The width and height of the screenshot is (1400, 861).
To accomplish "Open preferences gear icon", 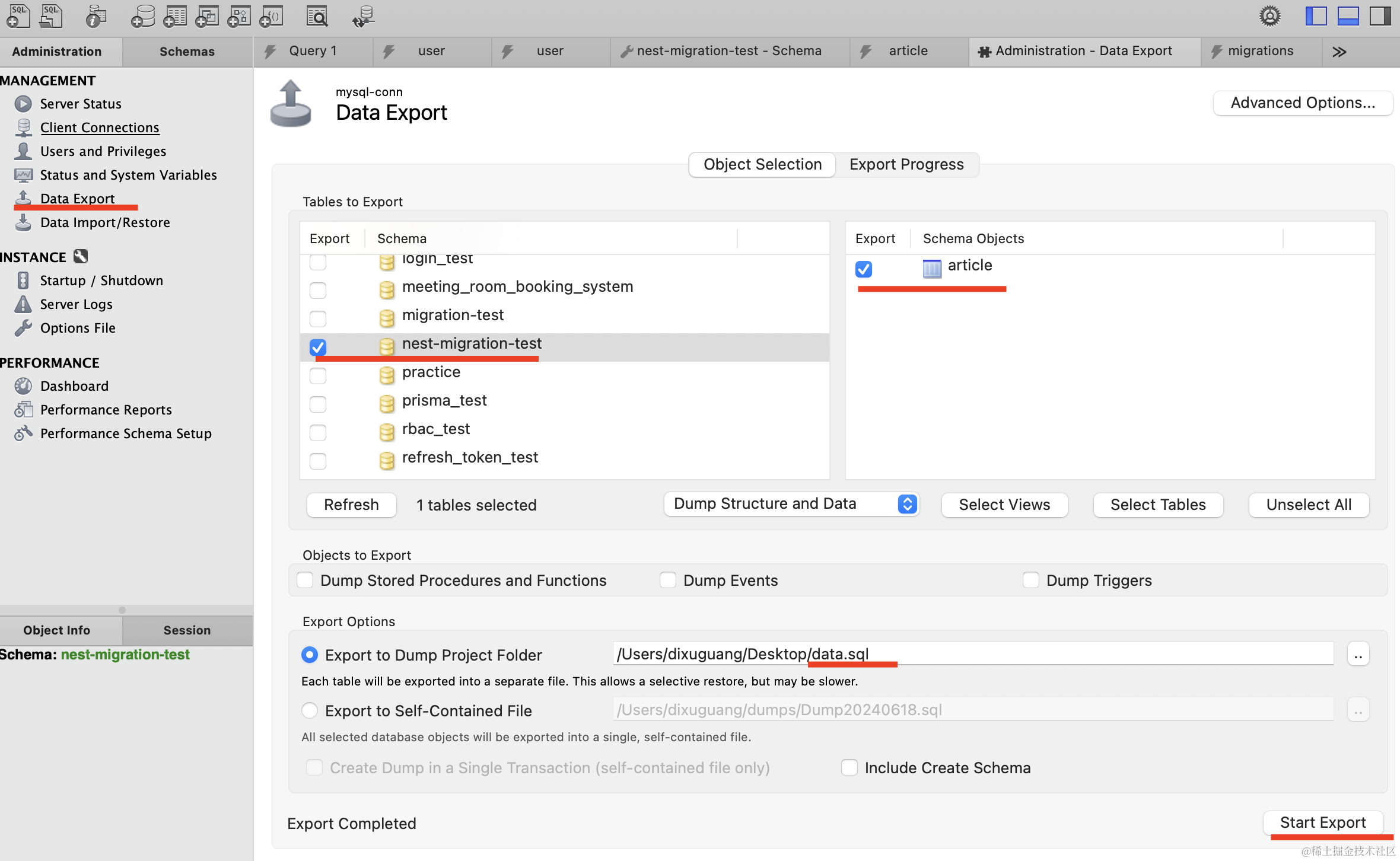I will point(1269,17).
